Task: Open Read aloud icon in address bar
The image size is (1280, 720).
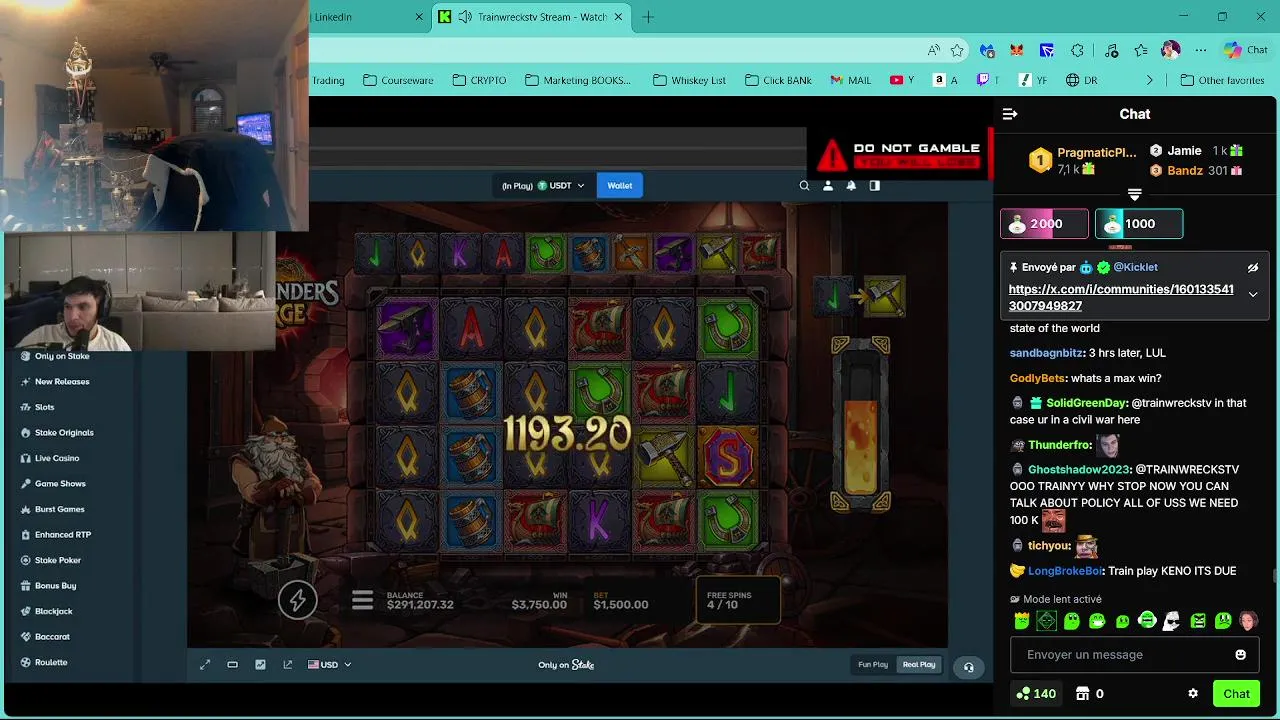Action: (x=933, y=50)
